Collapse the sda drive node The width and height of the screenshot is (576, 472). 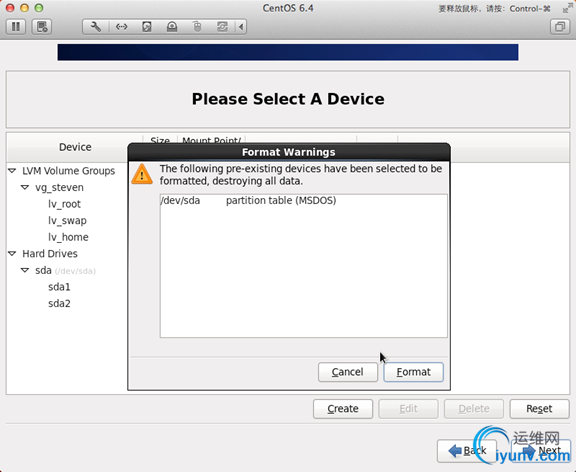pos(25,270)
